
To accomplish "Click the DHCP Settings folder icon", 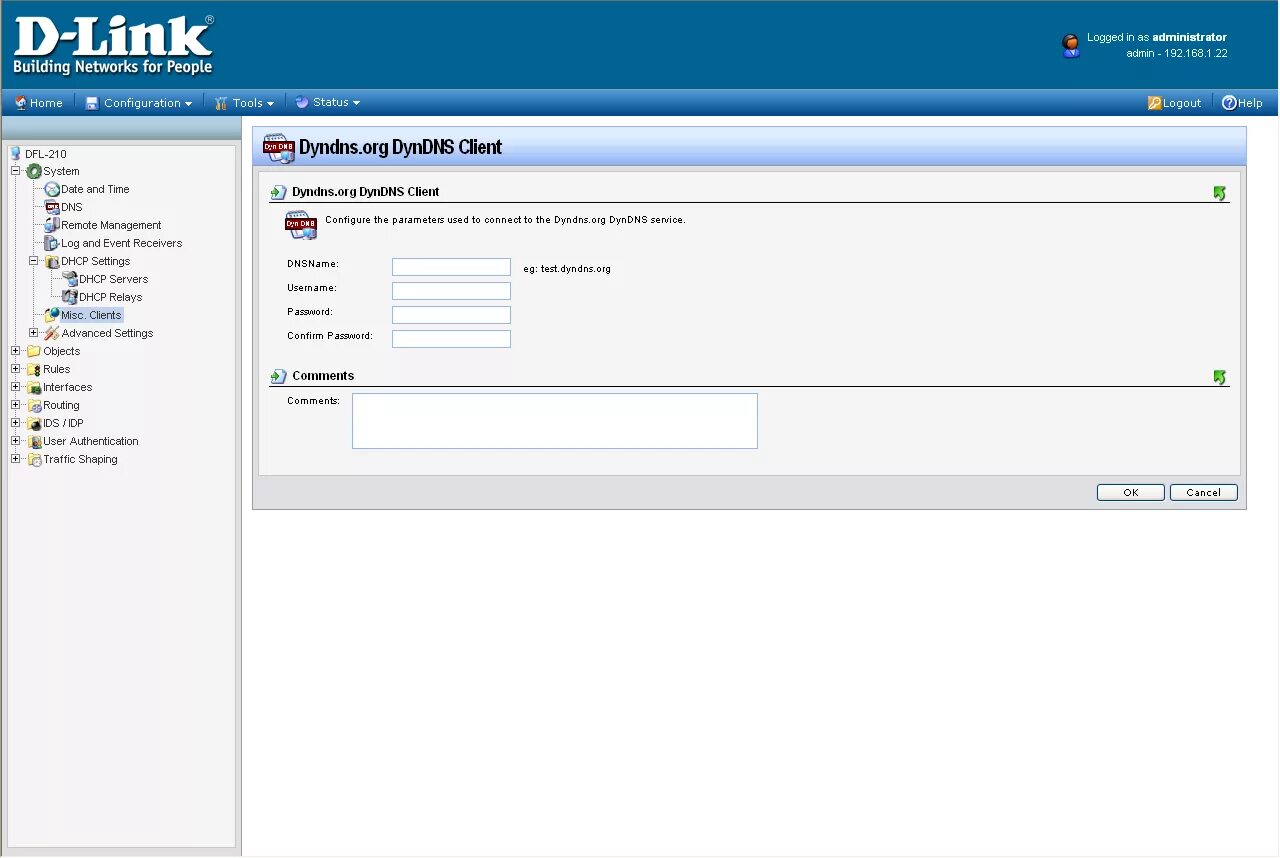I will [52, 261].
